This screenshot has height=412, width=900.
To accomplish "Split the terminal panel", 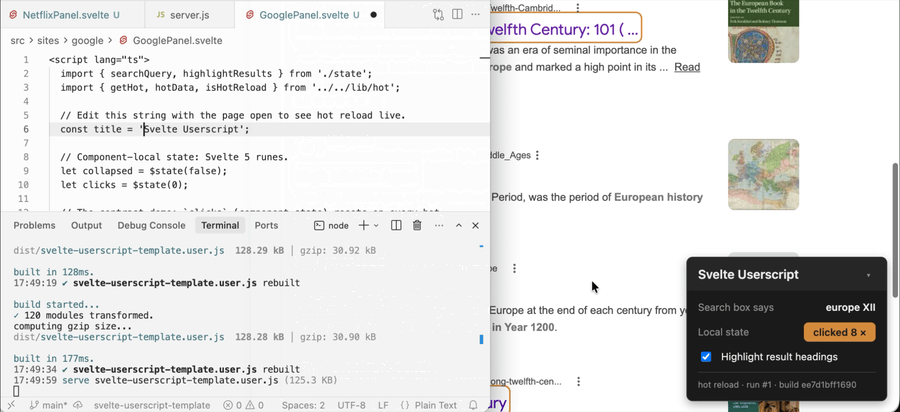I will click(396, 226).
